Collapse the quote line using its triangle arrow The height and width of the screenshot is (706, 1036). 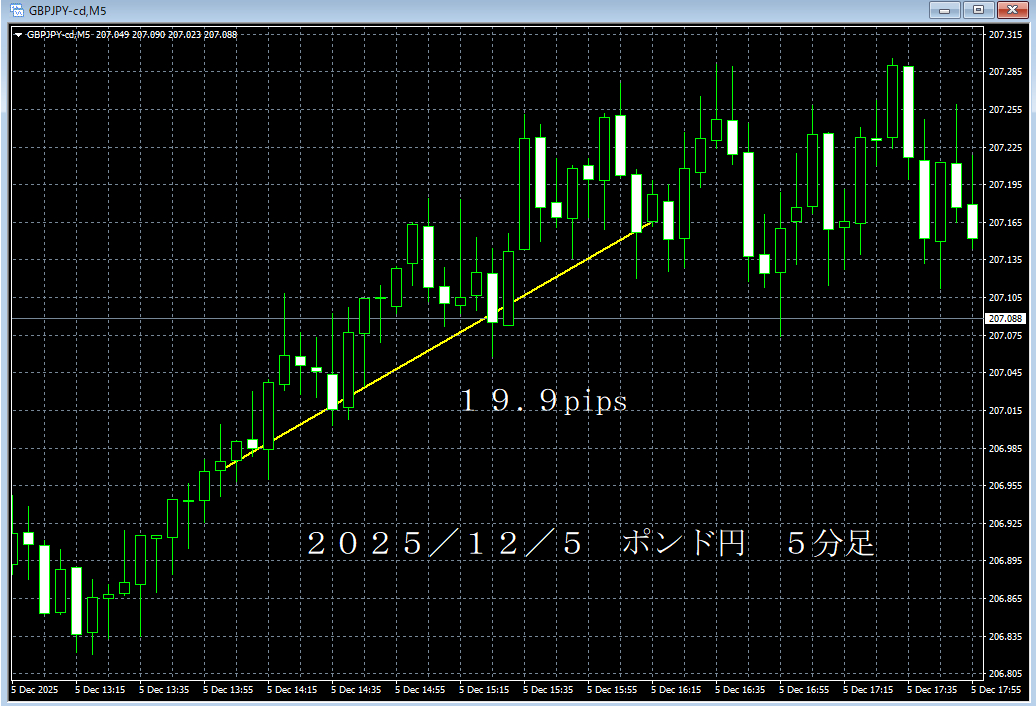[18, 34]
